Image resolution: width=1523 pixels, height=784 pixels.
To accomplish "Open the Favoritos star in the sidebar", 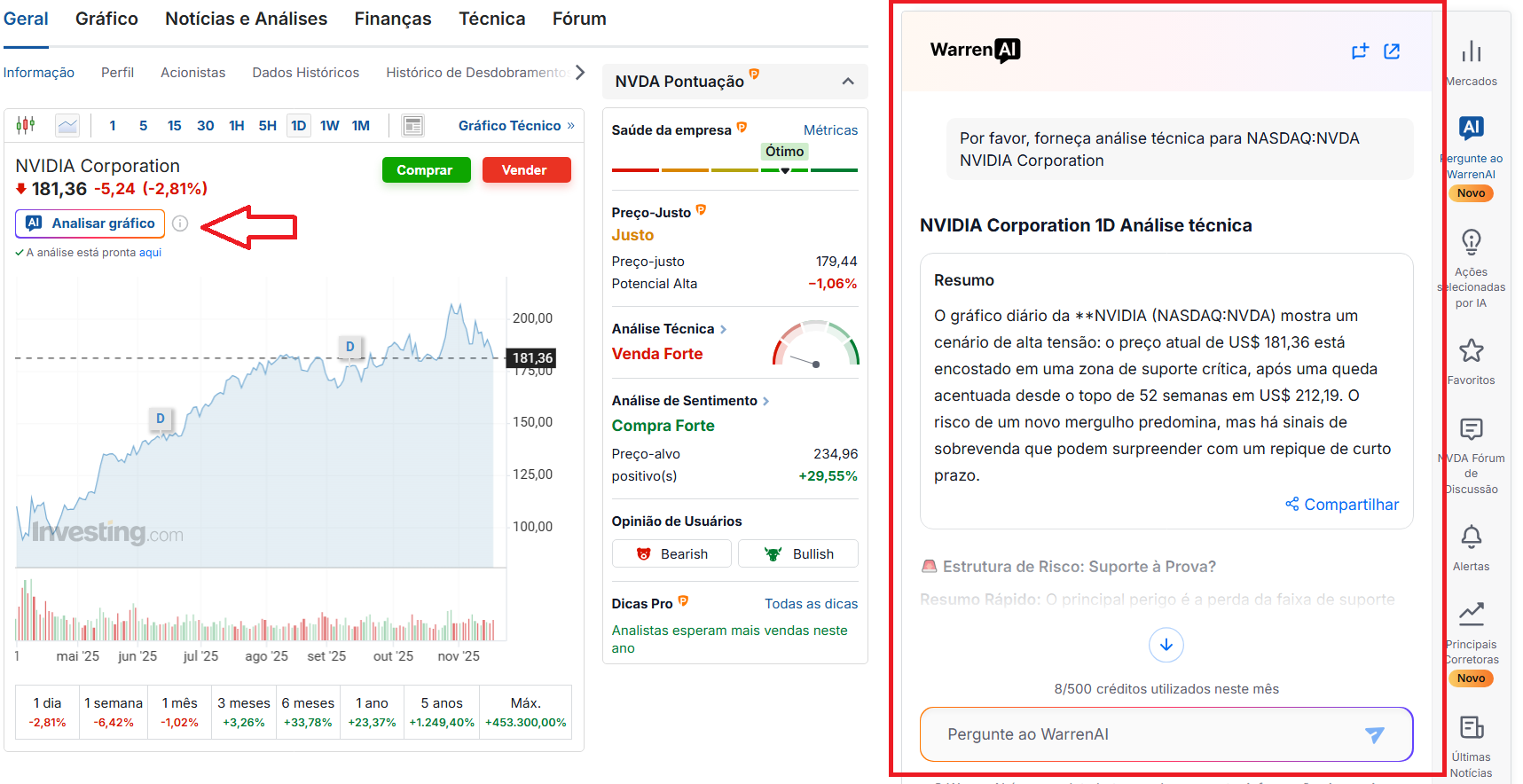I will 1471,351.
